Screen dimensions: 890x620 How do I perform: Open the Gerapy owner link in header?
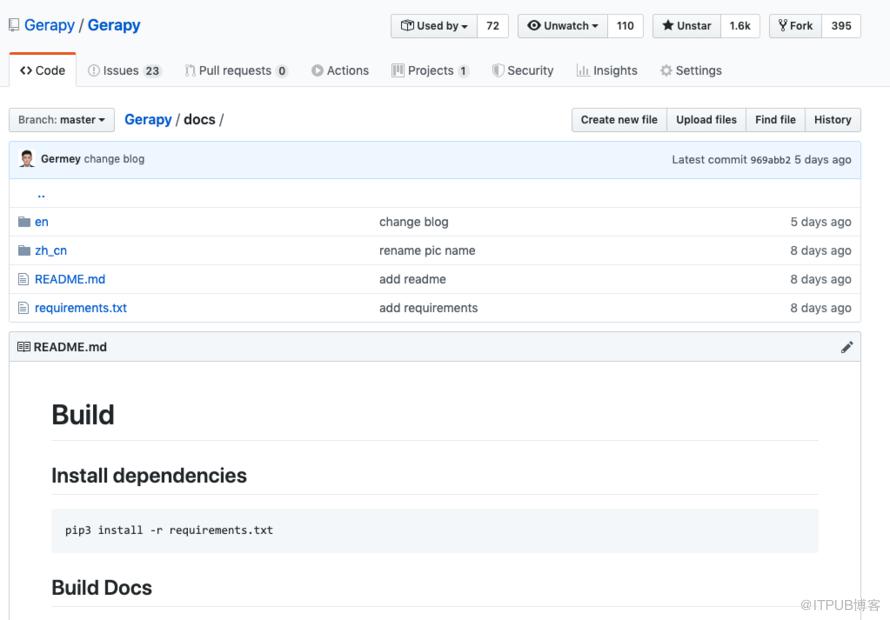point(49,25)
